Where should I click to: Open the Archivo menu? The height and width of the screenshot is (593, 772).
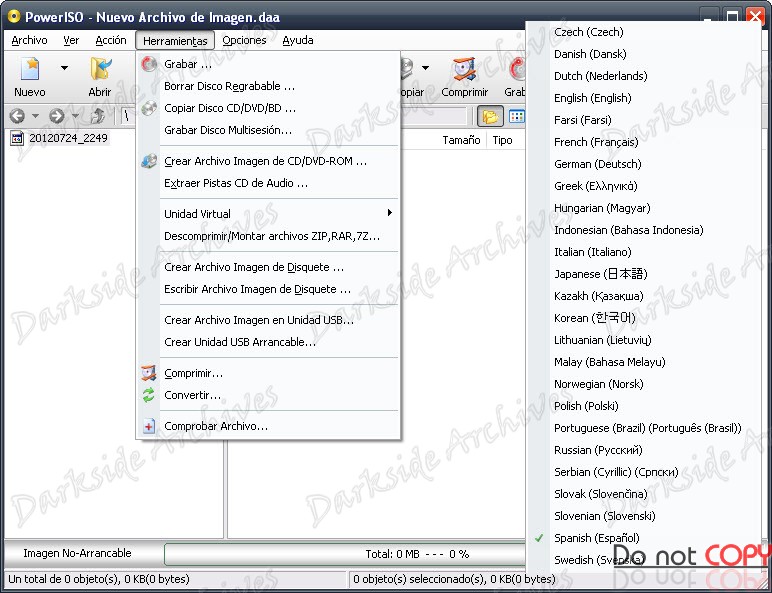coord(30,40)
